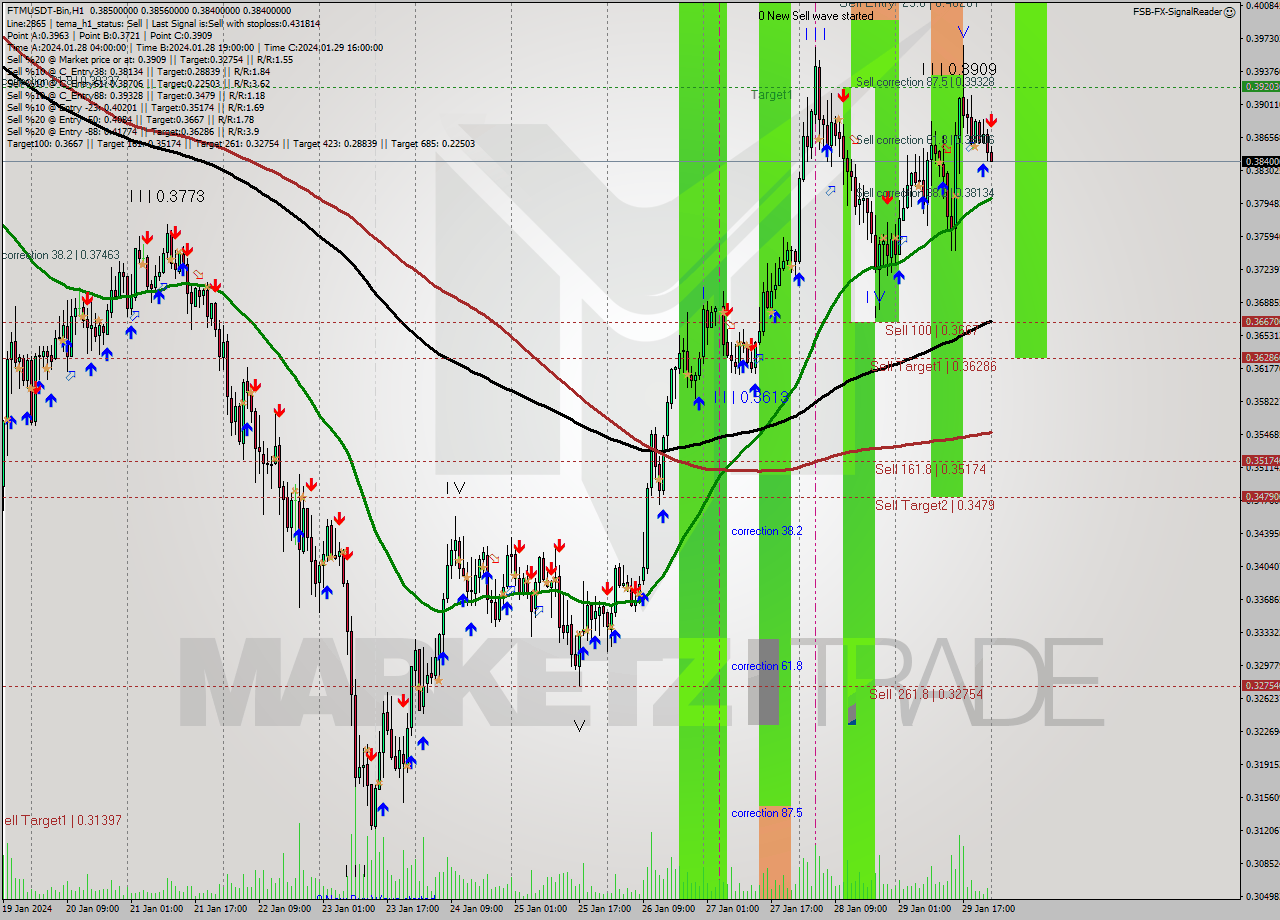Screen dimensions: 1280x920
Task: Select the FSB-FX-SignalReader expert label
Action: (x=1176, y=12)
